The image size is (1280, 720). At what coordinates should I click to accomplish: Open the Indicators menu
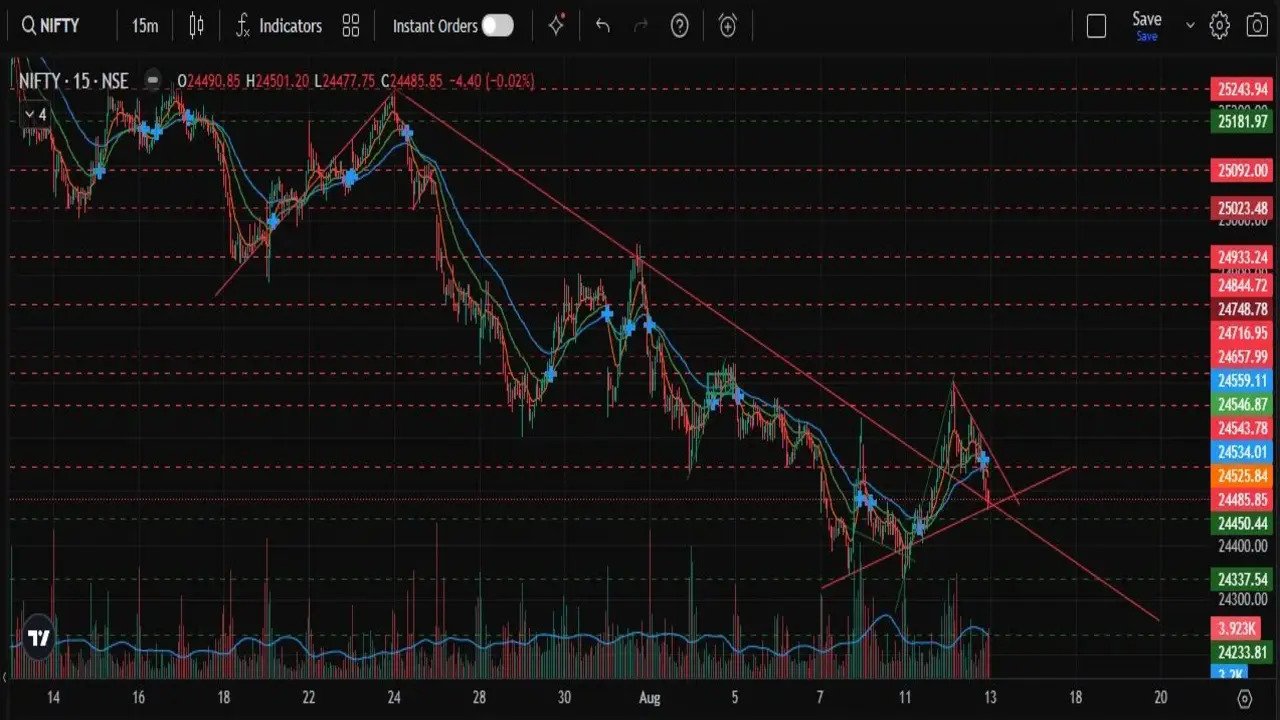pyautogui.click(x=279, y=26)
